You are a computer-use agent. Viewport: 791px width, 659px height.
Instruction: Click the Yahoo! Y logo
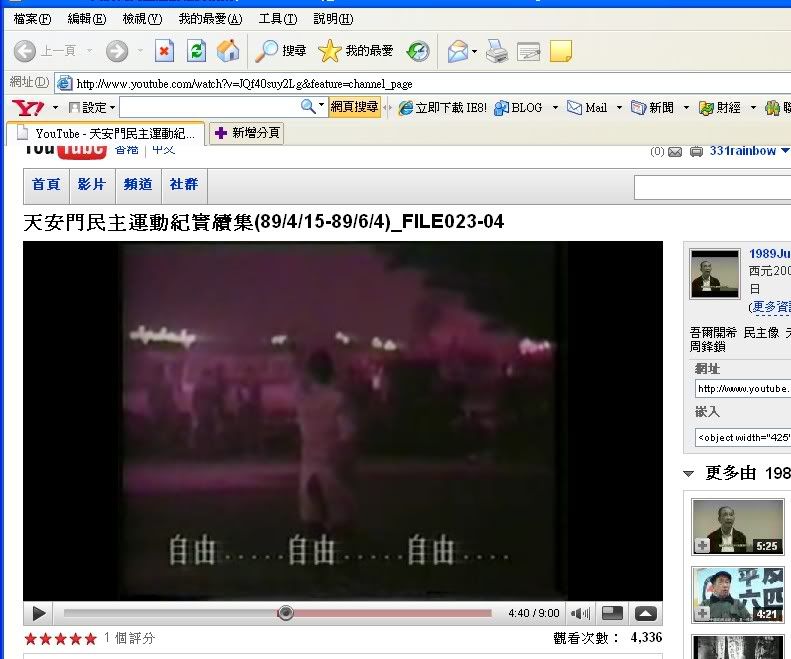click(x=28, y=107)
